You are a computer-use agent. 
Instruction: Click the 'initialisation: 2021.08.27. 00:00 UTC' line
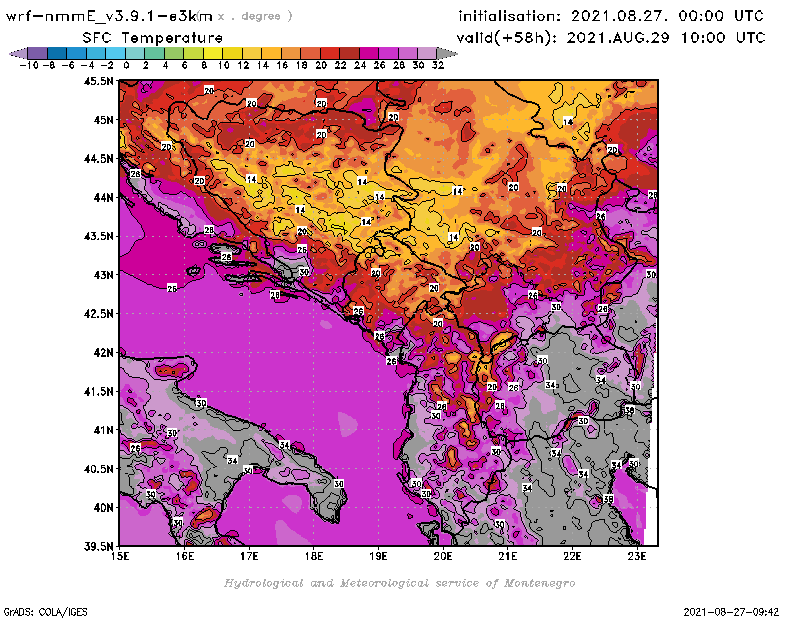coord(611,16)
